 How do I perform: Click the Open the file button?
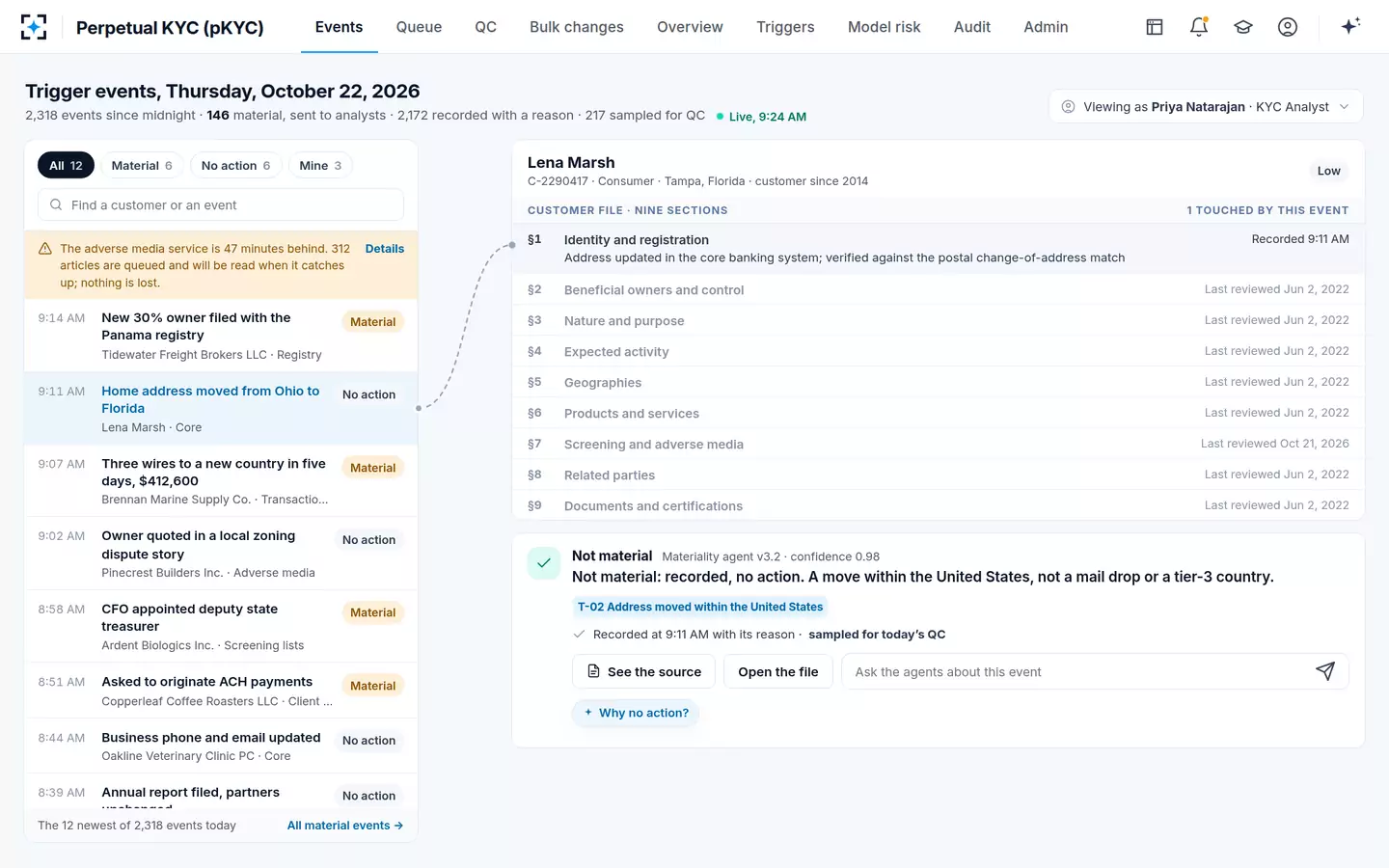[777, 671]
